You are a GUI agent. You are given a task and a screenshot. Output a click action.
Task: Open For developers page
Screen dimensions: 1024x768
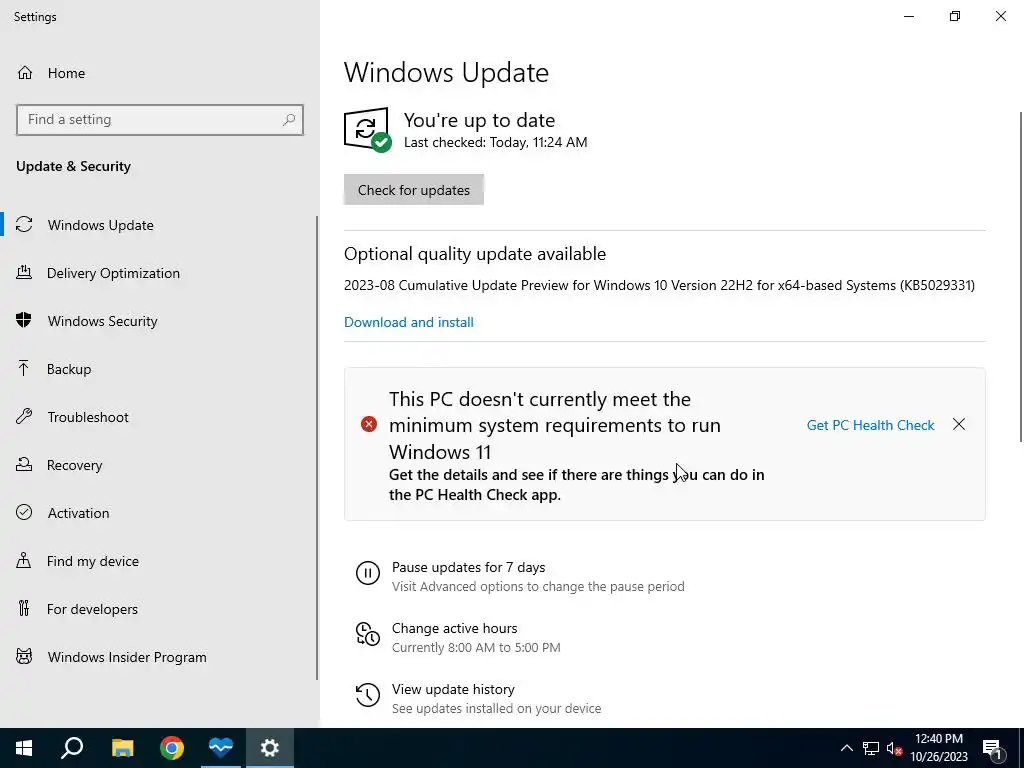pos(158,609)
